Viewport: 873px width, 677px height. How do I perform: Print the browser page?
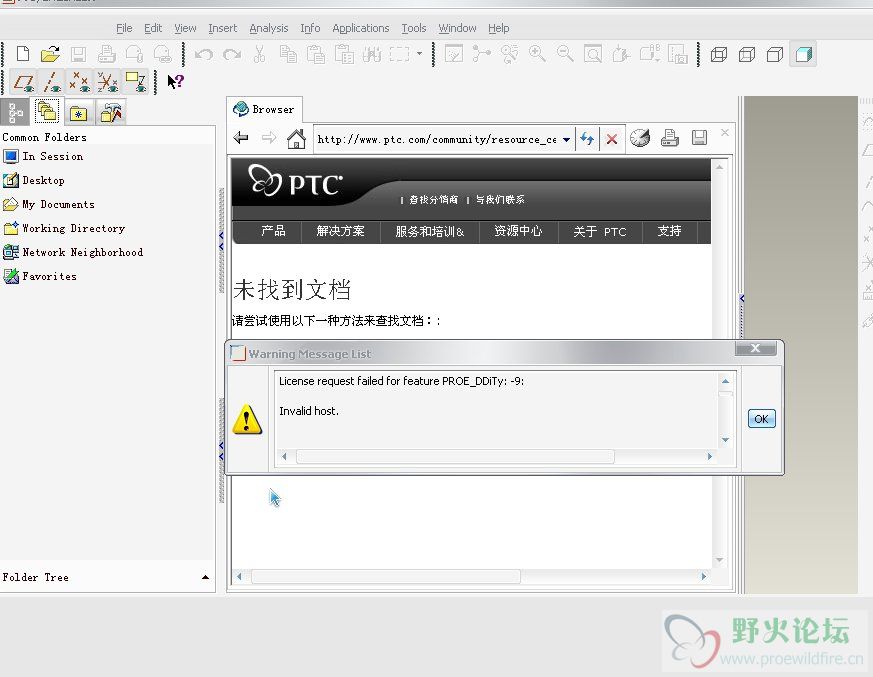(x=670, y=138)
